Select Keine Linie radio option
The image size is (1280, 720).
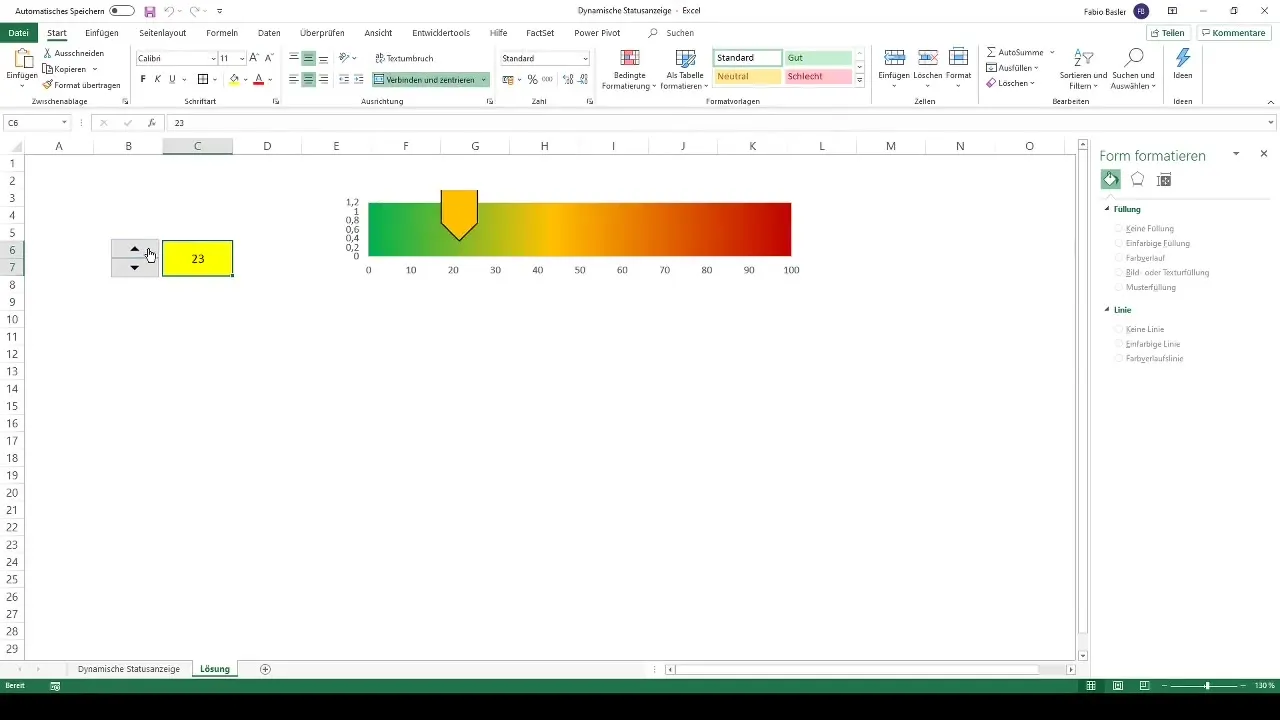point(1119,329)
